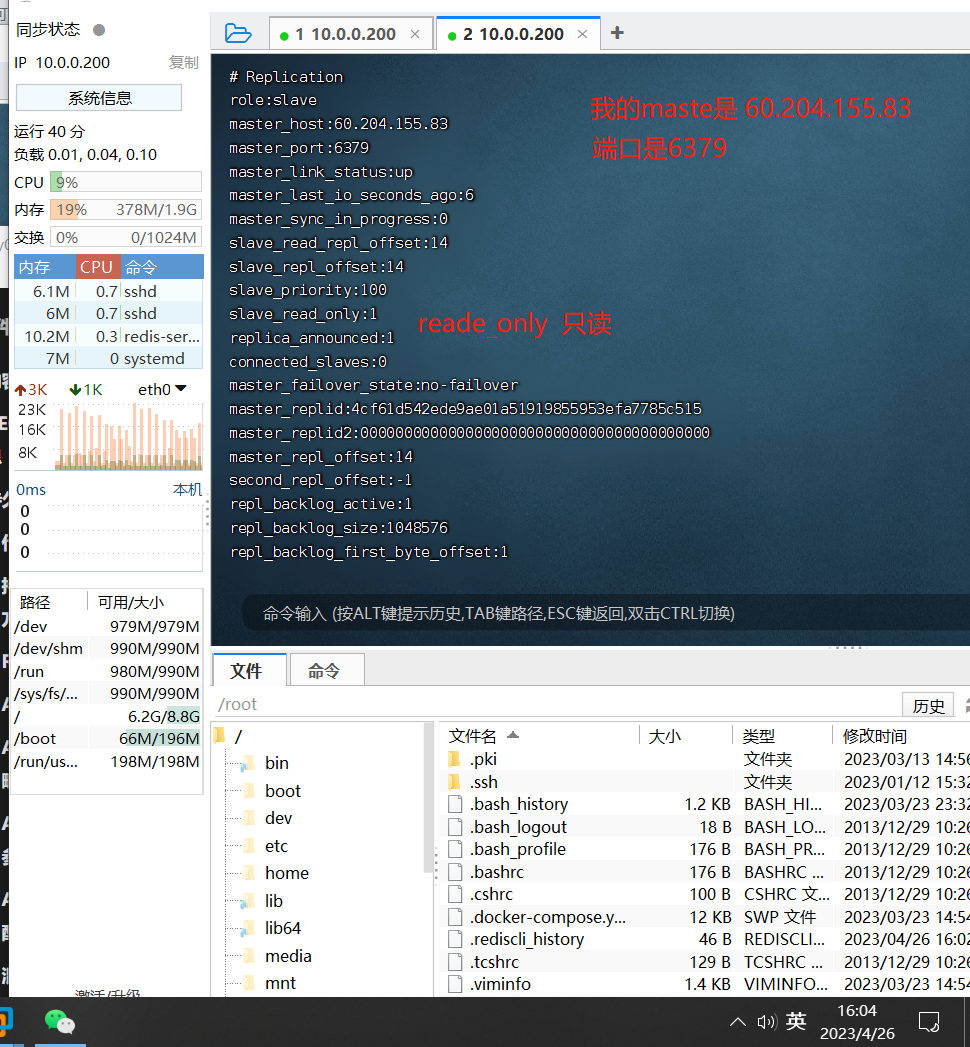Show hidden tray icons chevron
The width and height of the screenshot is (970, 1047).
(738, 1022)
